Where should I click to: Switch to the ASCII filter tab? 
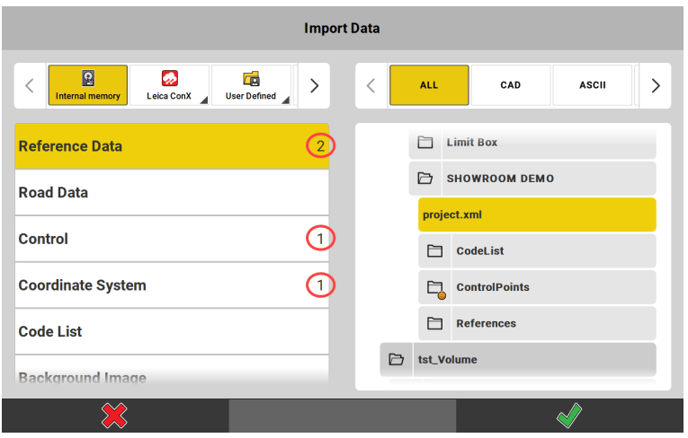tap(592, 86)
